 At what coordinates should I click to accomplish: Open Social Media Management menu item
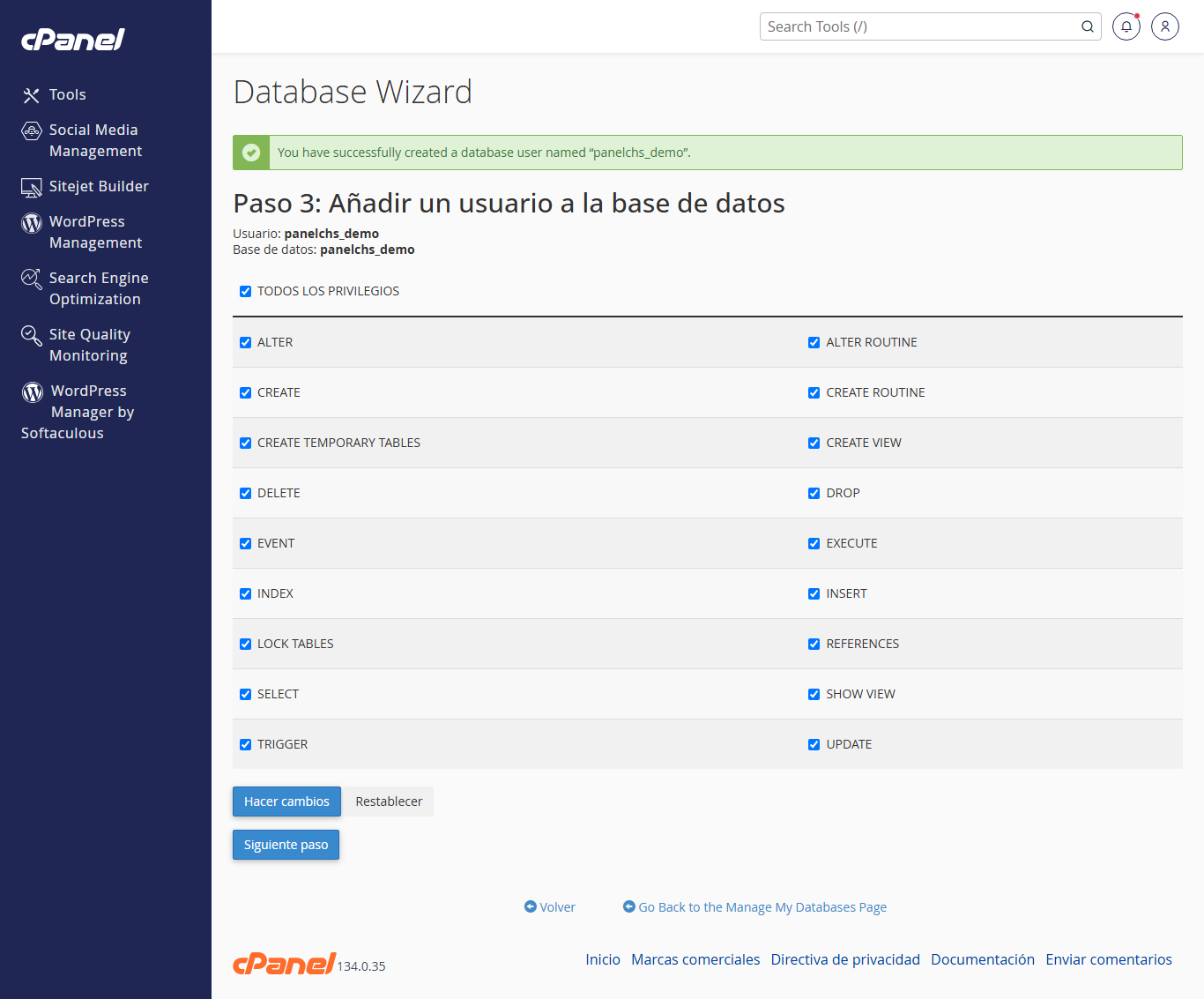(95, 140)
